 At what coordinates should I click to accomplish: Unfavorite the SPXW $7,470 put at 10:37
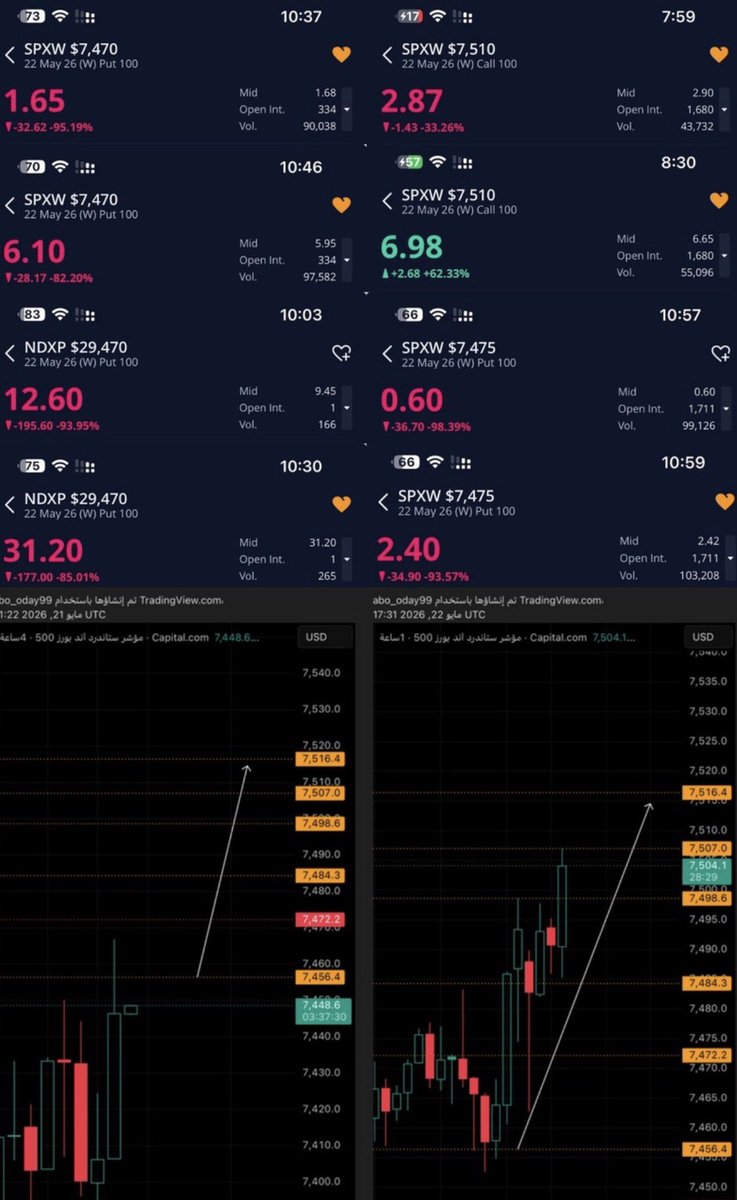pos(341,55)
